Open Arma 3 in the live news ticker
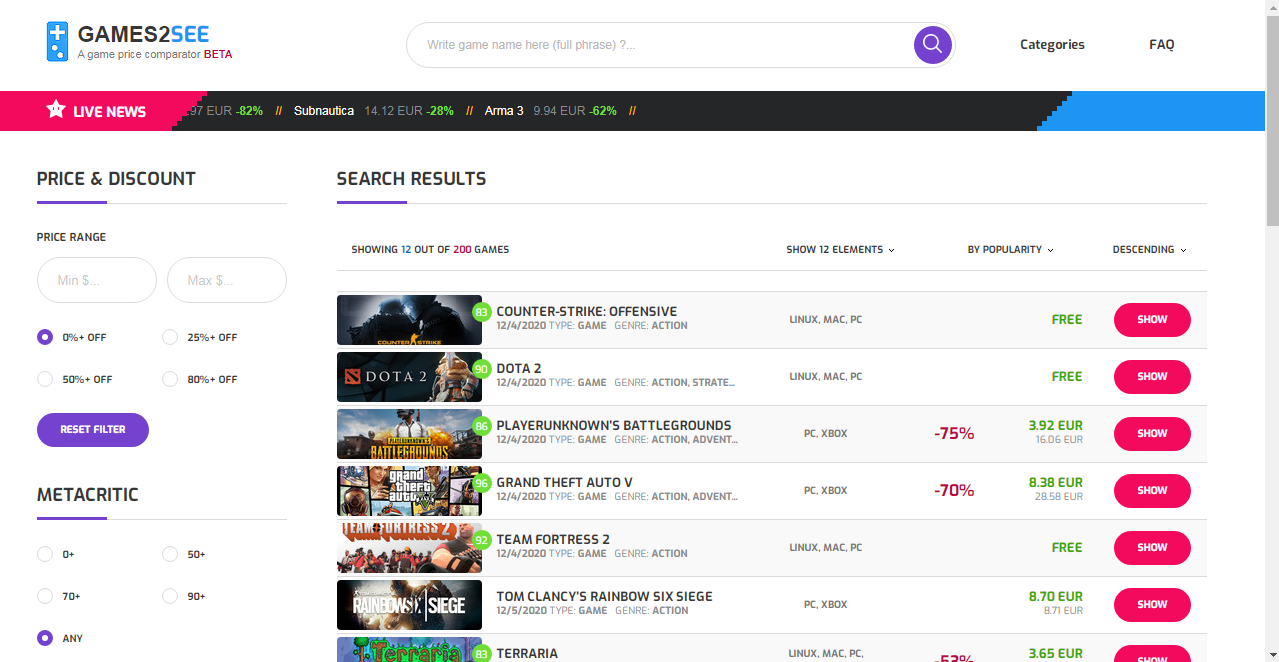The height and width of the screenshot is (662, 1279). (504, 111)
